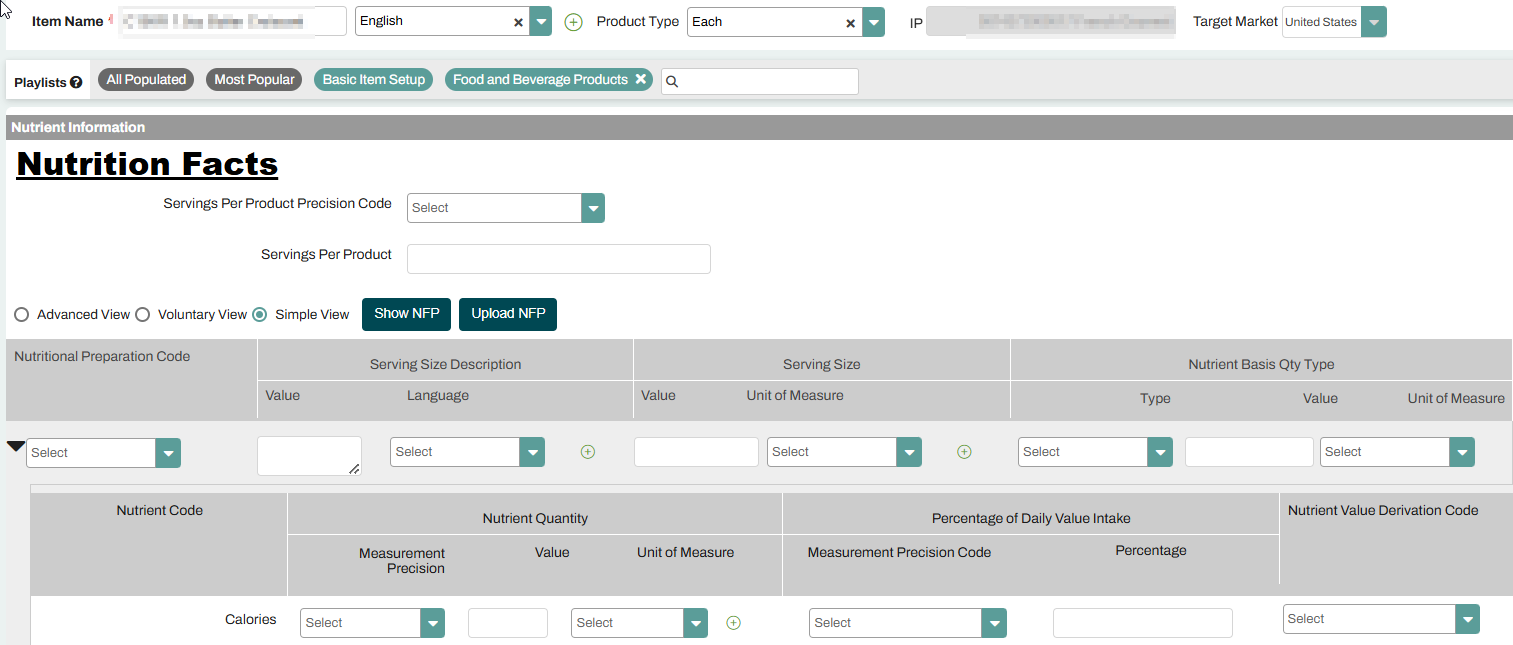Open the Servings Per Product Precision Code dropdown
The height and width of the screenshot is (645, 1513).
[593, 207]
